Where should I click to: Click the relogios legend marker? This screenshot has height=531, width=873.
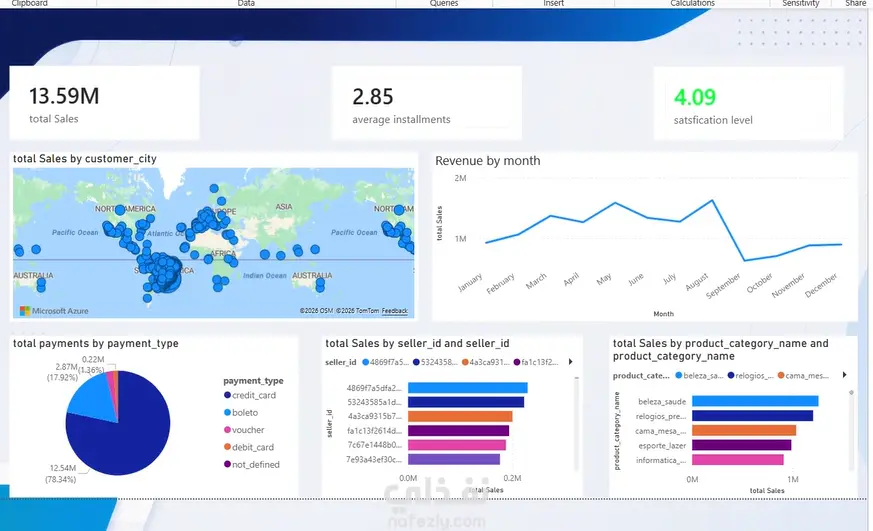731,376
